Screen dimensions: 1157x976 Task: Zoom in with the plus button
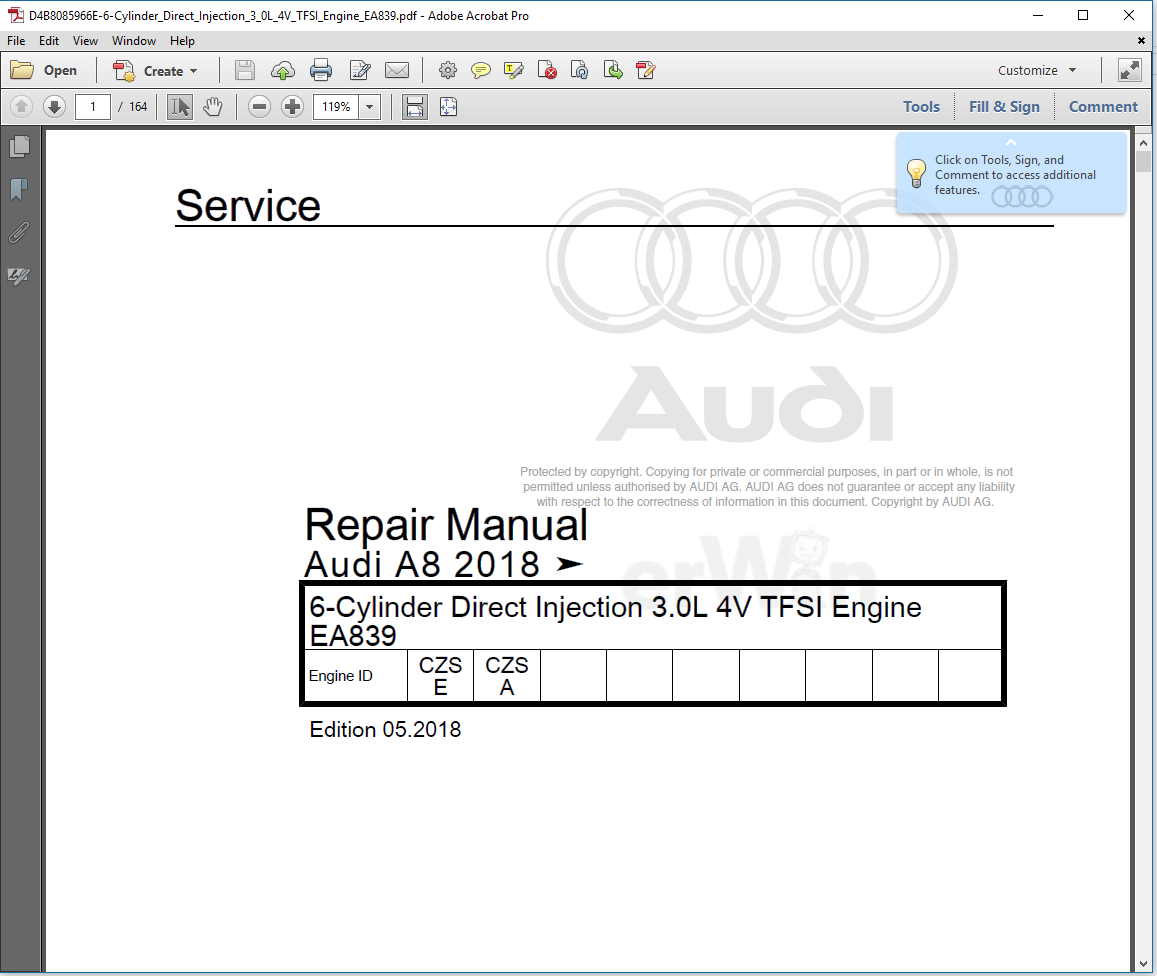pyautogui.click(x=292, y=107)
